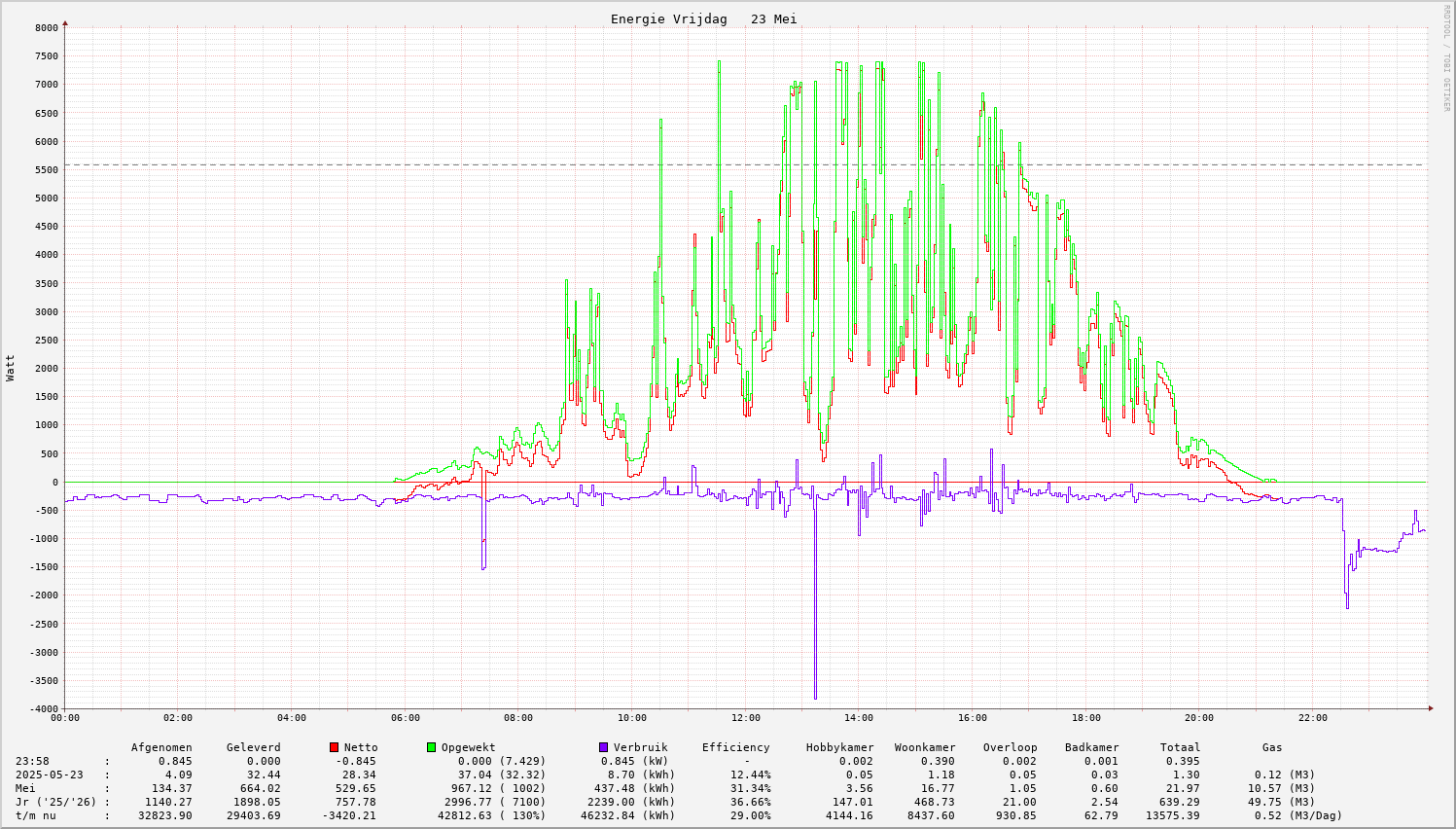Click the Totaal column header
Image resolution: width=1456 pixels, height=829 pixels.
coord(1180,747)
